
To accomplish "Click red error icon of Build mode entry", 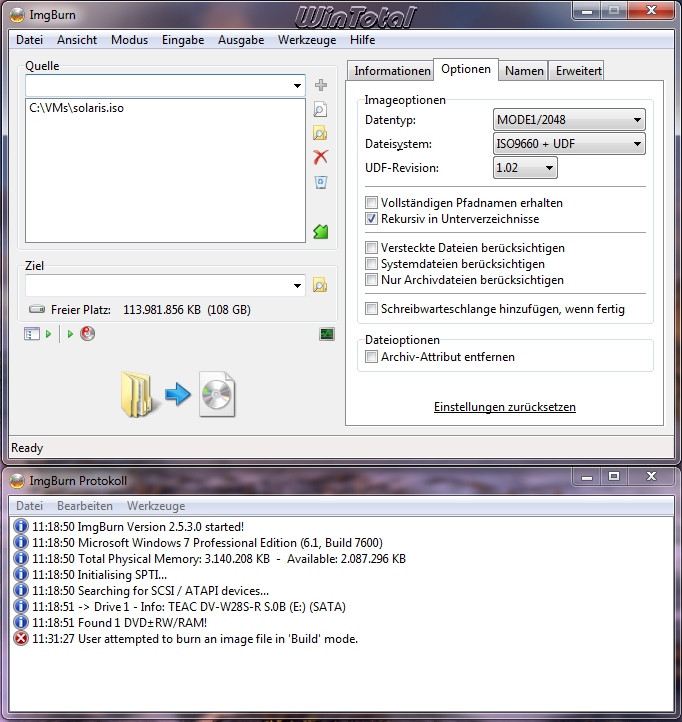I will click(x=21, y=639).
